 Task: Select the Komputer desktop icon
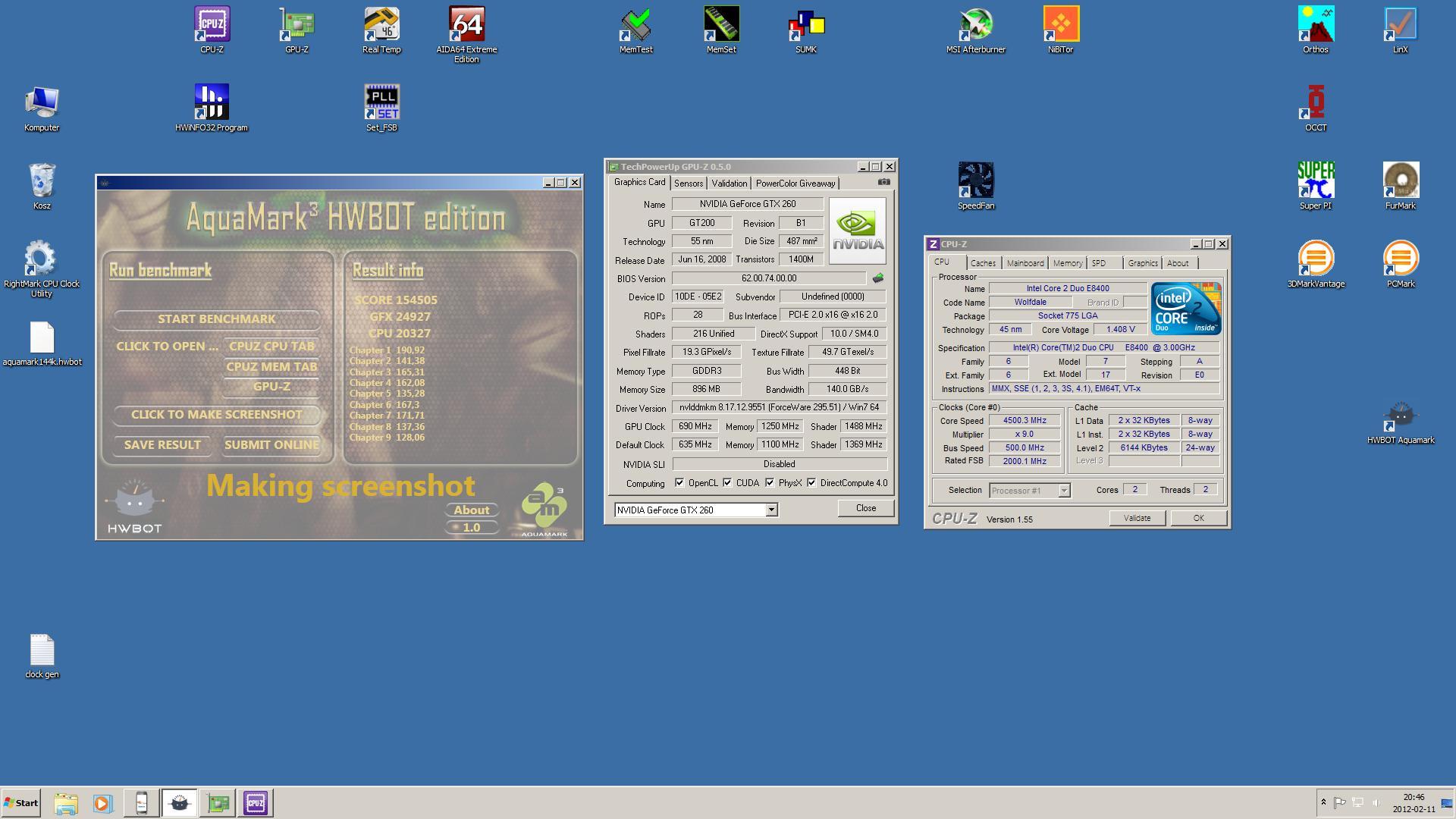[42, 108]
